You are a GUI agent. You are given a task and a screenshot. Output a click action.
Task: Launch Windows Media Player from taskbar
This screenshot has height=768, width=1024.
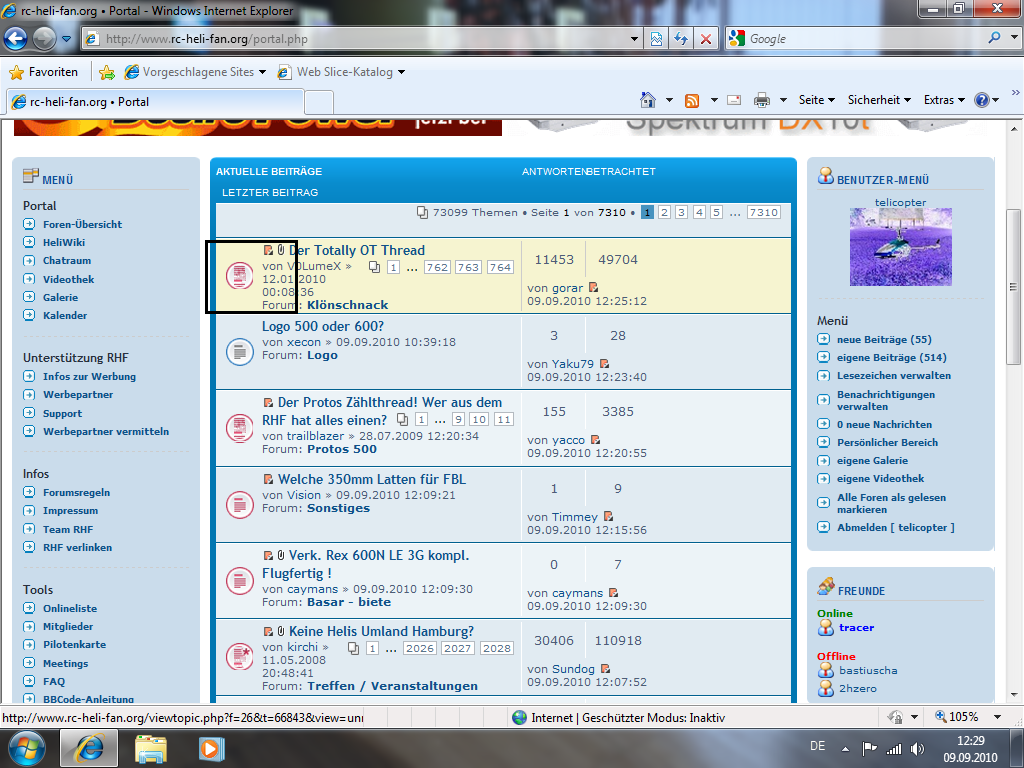click(x=210, y=747)
